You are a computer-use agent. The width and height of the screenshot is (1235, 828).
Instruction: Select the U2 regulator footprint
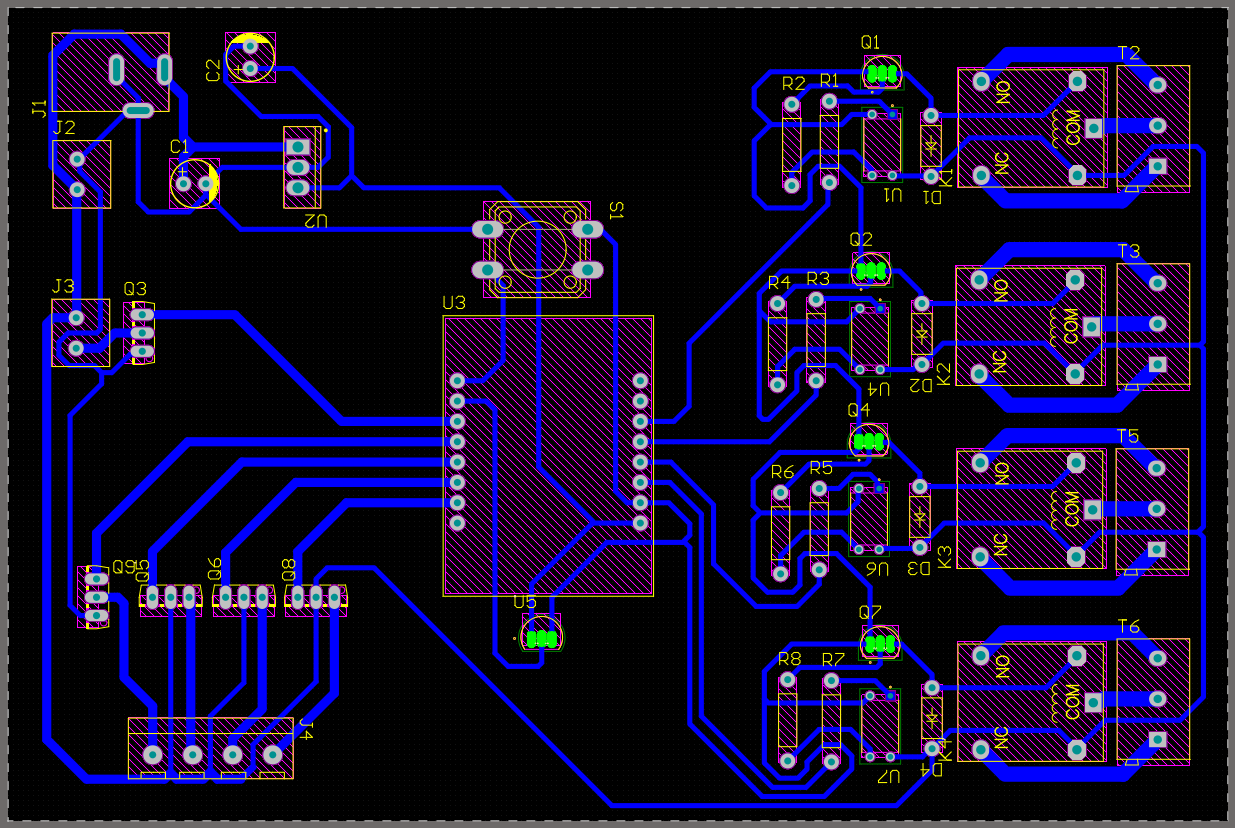tap(303, 167)
